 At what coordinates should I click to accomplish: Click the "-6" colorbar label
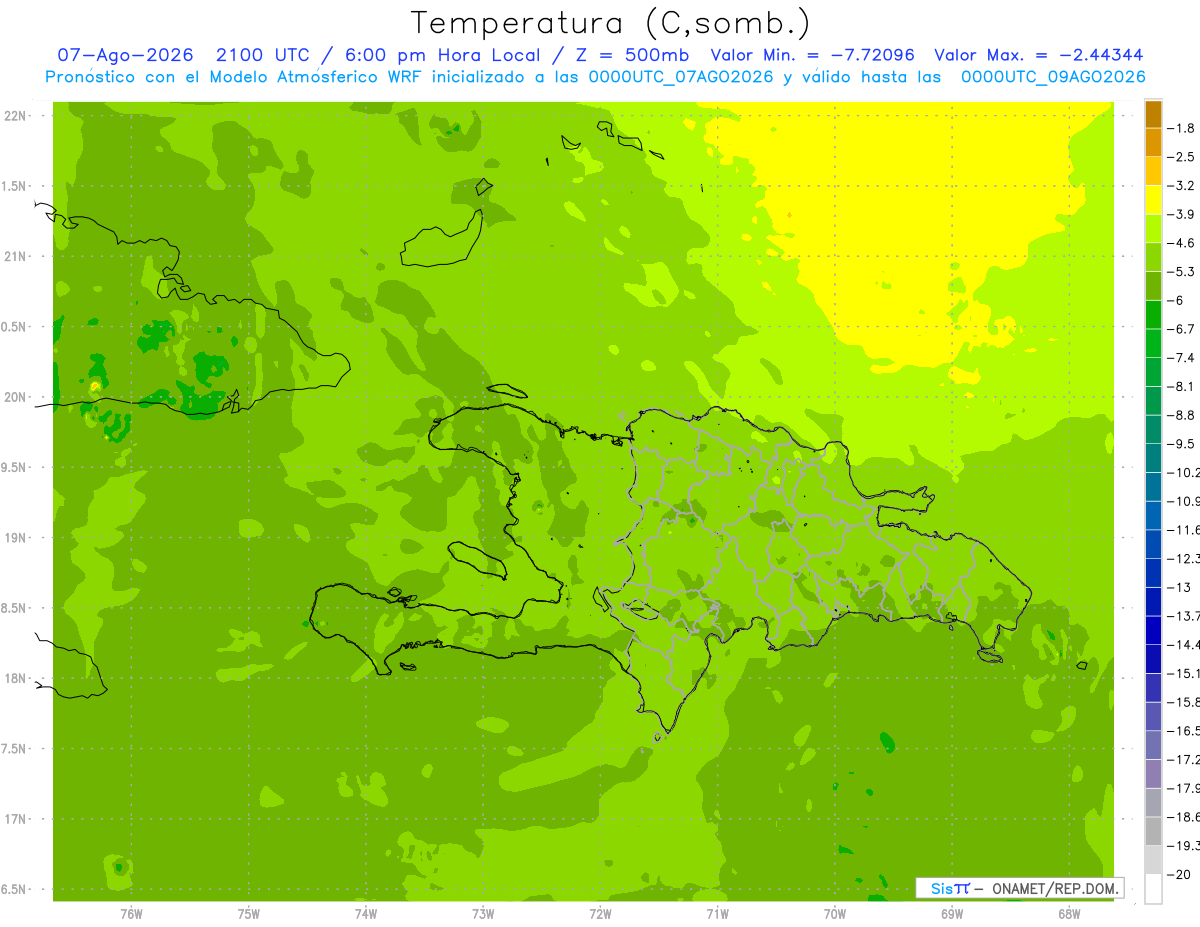coord(1177,300)
